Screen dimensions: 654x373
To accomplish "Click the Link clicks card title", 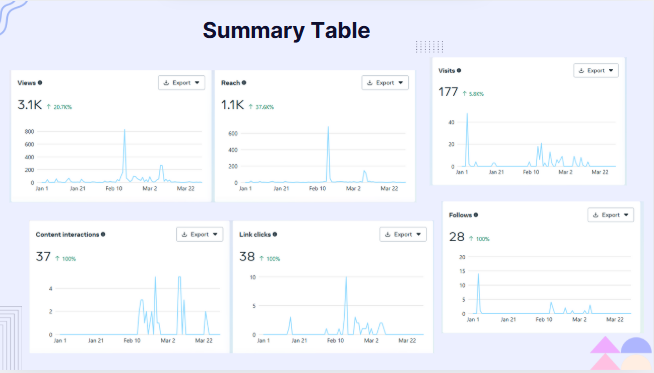I will click(x=255, y=234).
